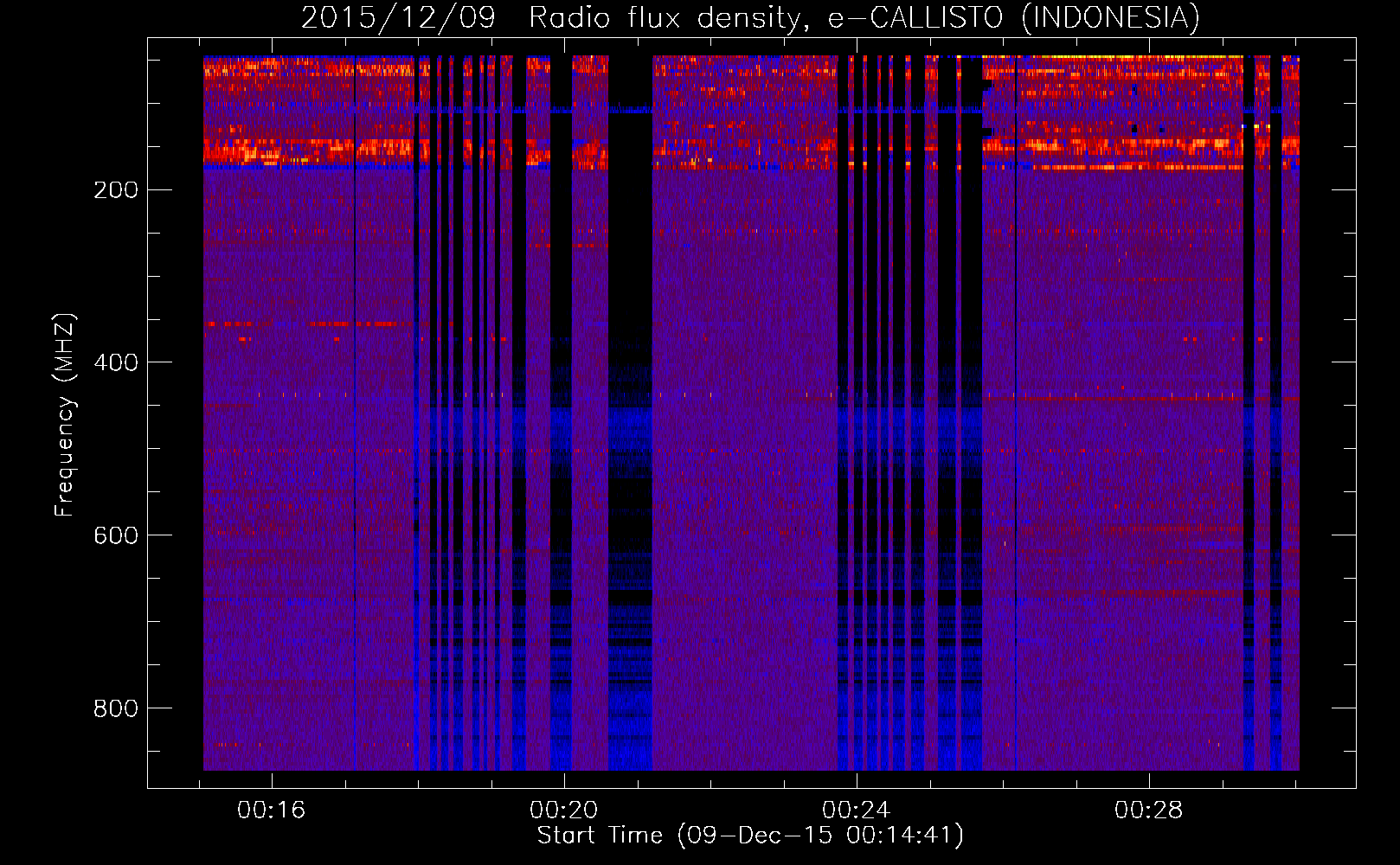This screenshot has width=1400, height=865.
Task: Click the "Frequency (MHZ)" axis label
Action: click(65, 415)
